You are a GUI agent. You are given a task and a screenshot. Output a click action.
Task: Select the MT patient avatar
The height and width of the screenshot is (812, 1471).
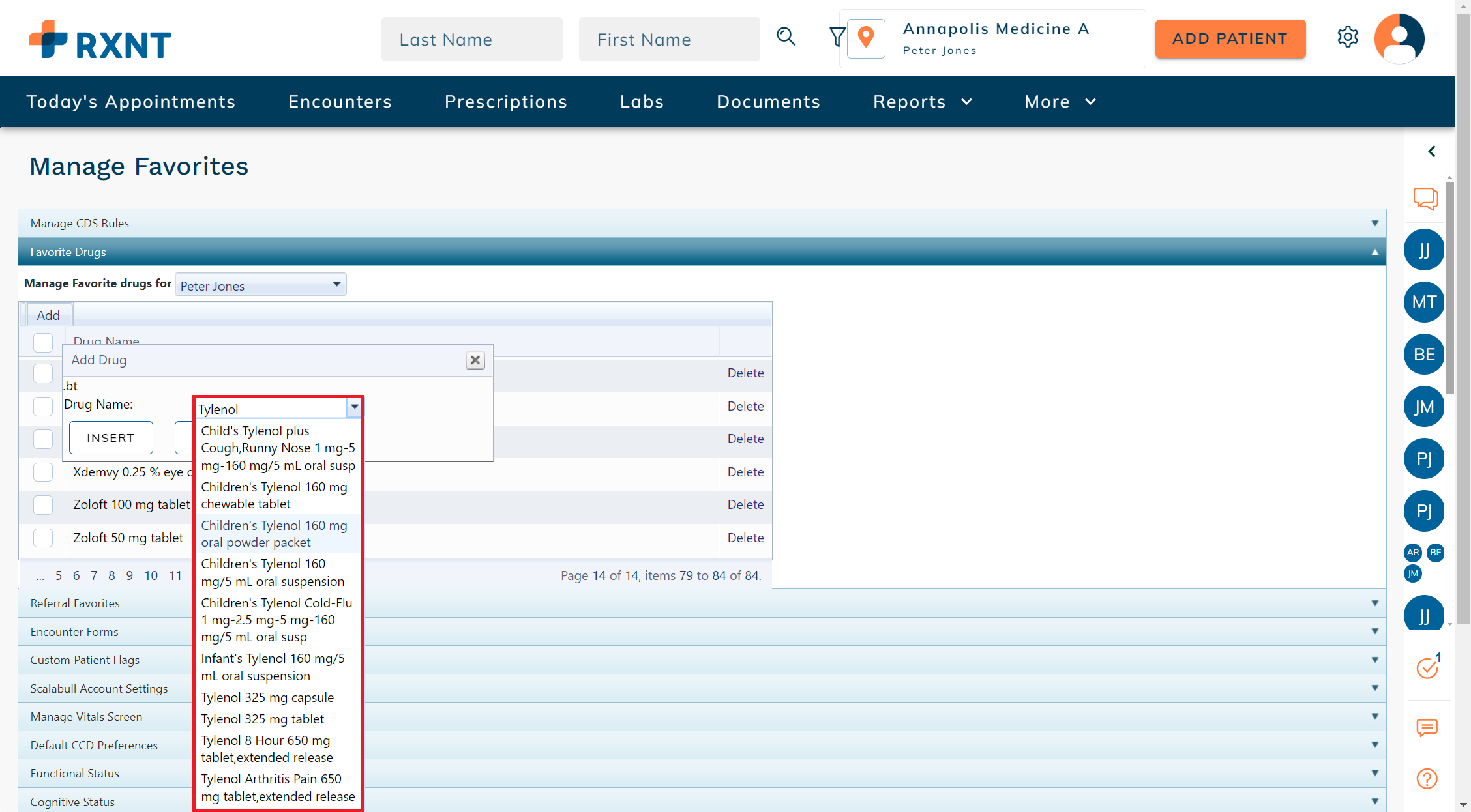point(1424,302)
